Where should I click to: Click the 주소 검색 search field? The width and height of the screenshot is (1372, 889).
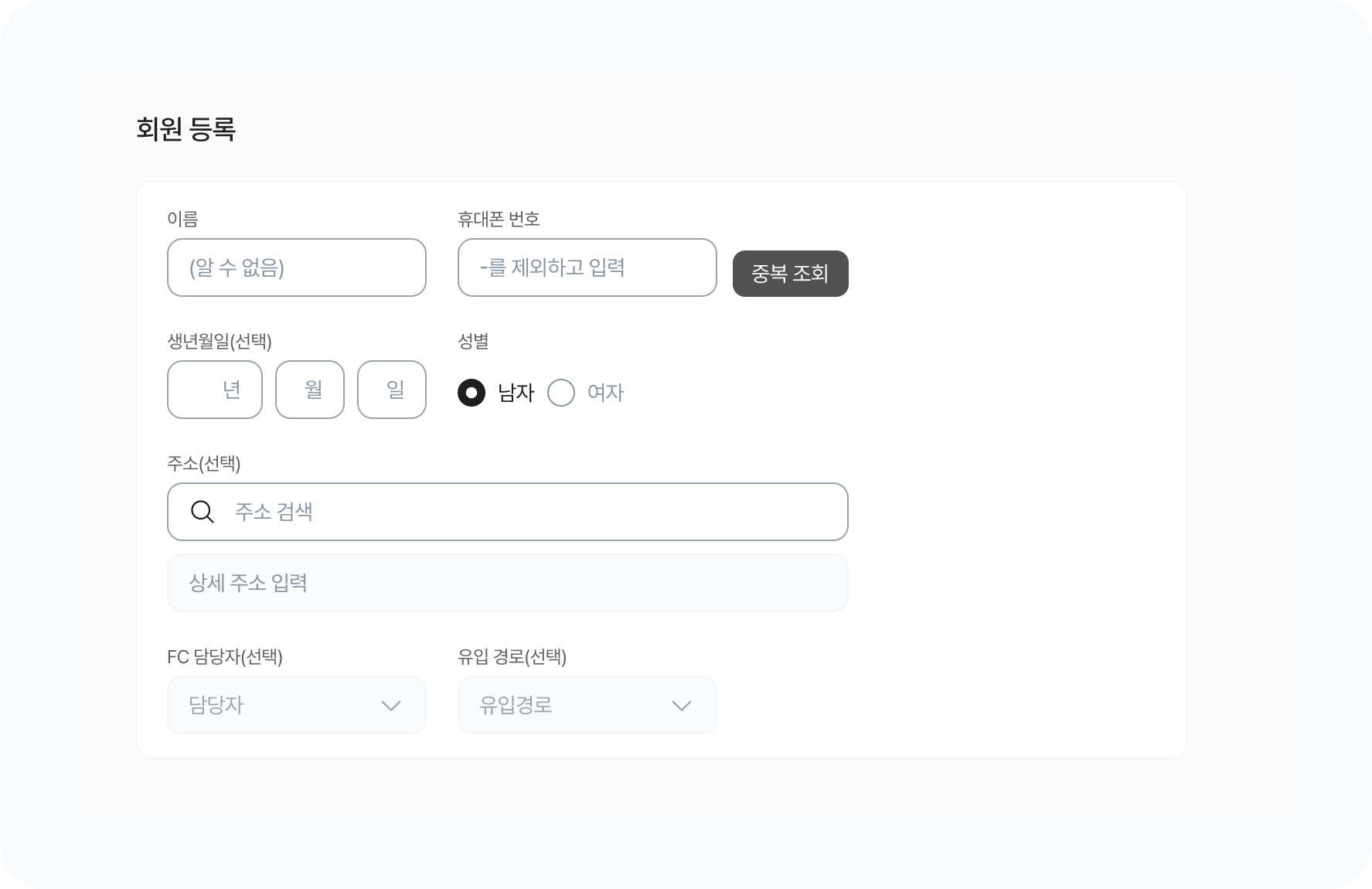[526, 512]
